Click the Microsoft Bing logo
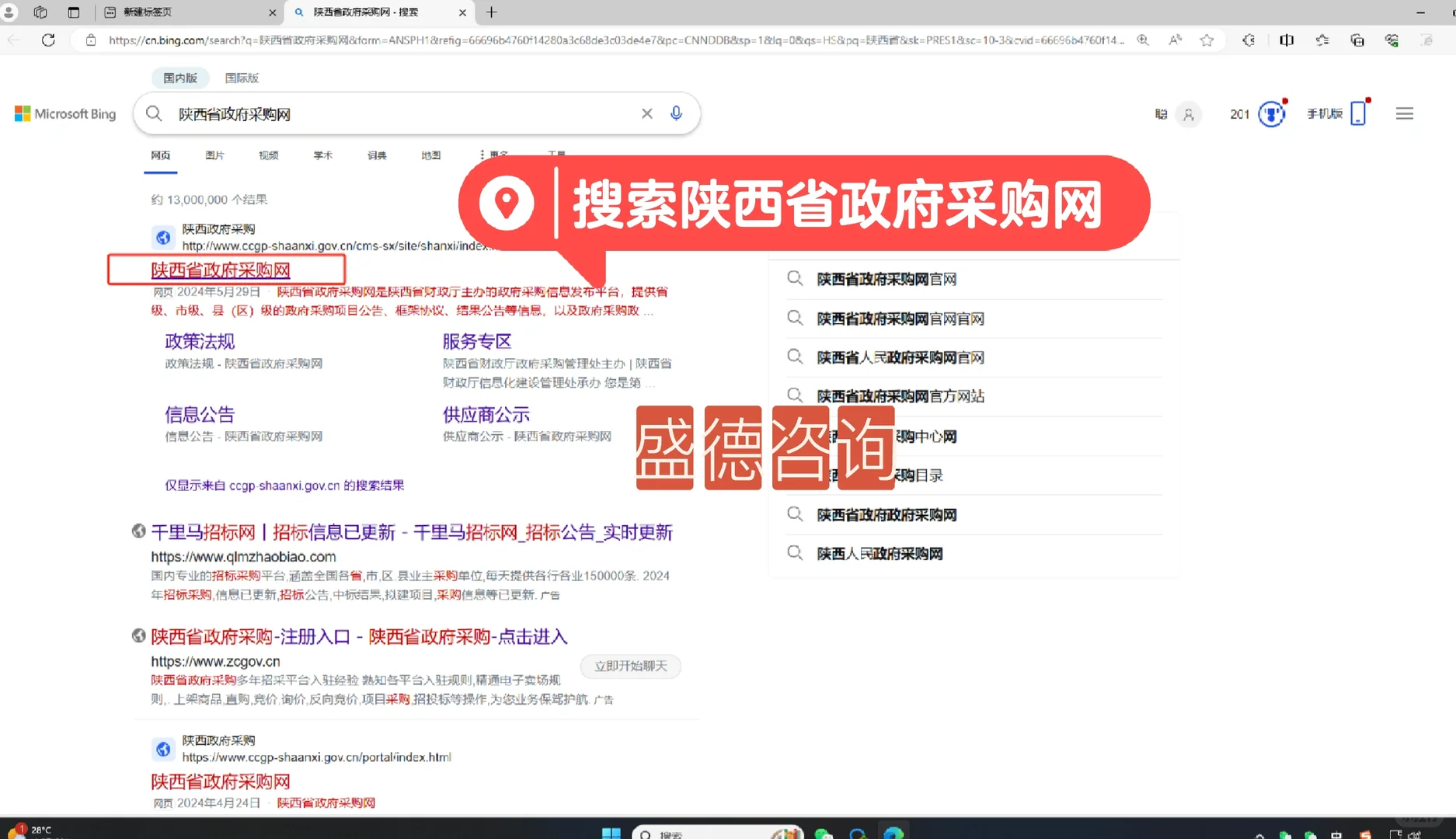Viewport: 1456px width, 839px height. coord(64,113)
